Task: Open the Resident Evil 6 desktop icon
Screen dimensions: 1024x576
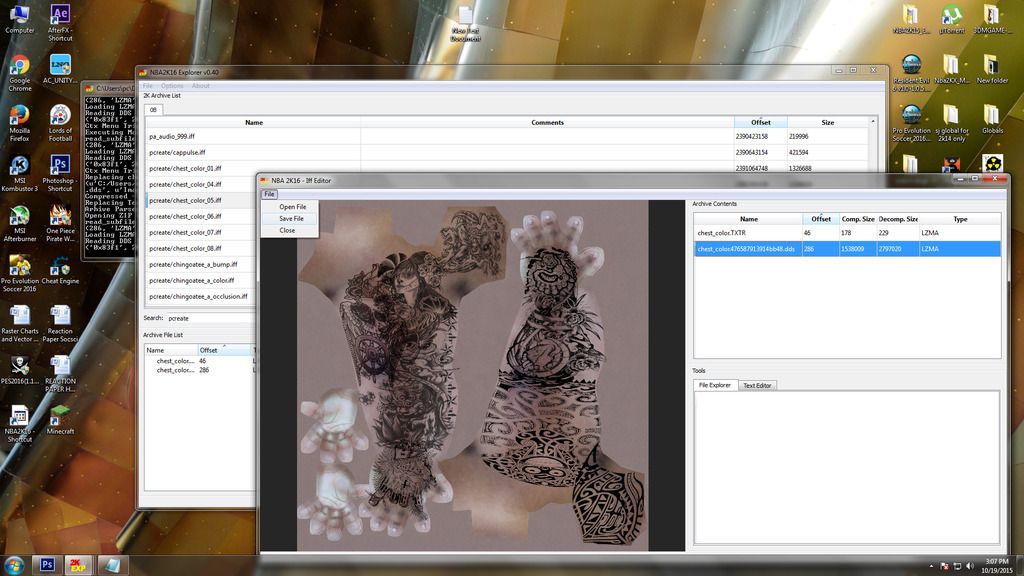Action: coord(911,73)
